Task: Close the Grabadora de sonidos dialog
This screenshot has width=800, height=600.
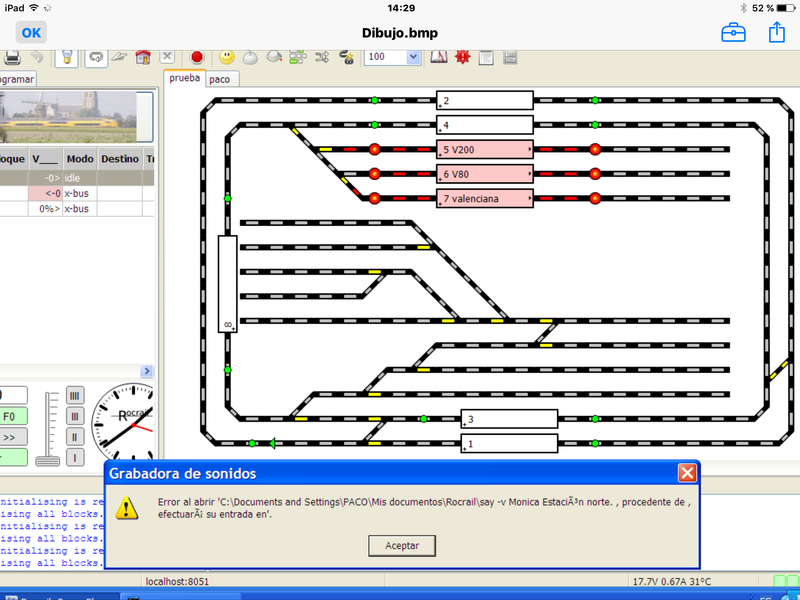Action: [687, 473]
